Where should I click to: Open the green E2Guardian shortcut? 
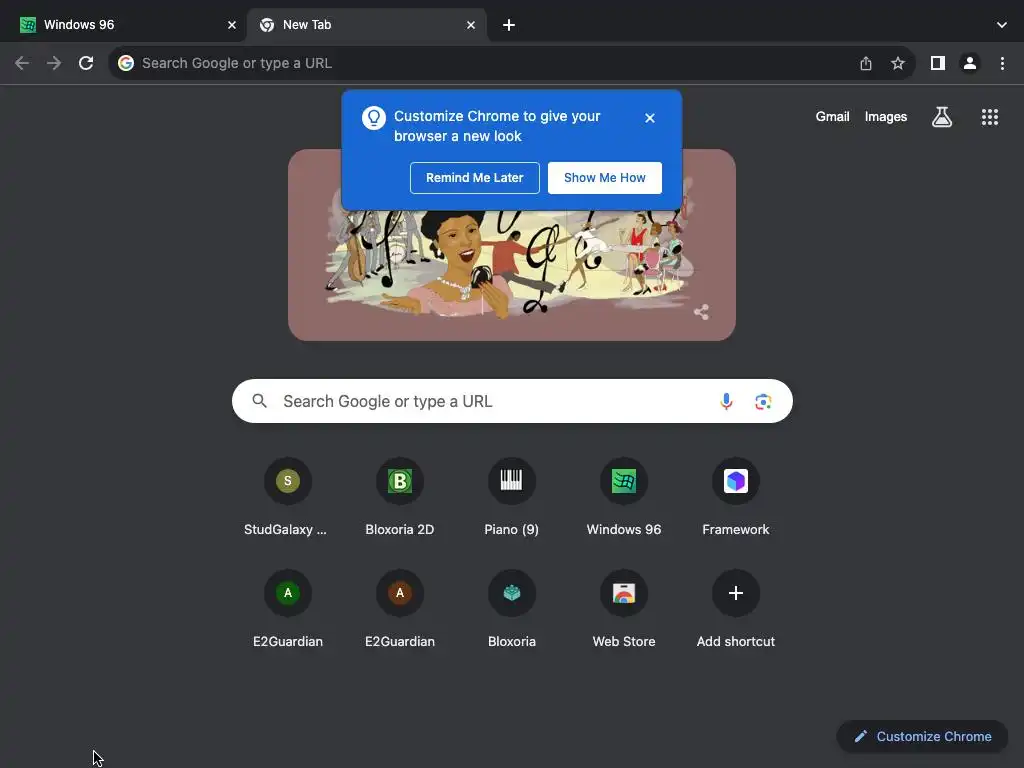click(x=287, y=609)
